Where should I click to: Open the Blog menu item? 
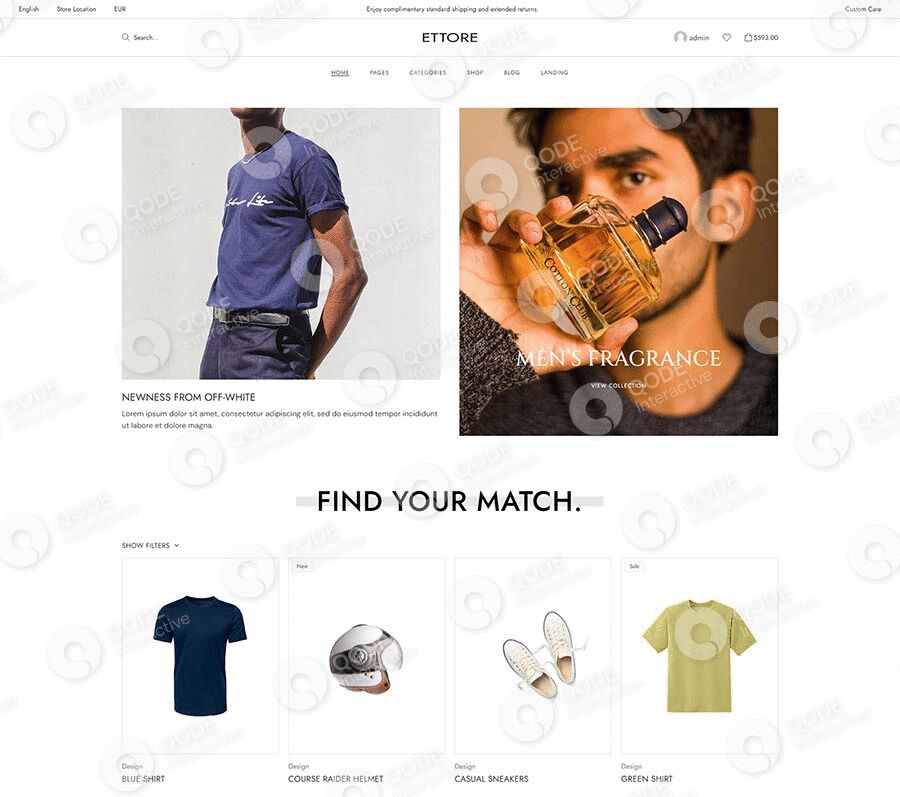[x=511, y=72]
